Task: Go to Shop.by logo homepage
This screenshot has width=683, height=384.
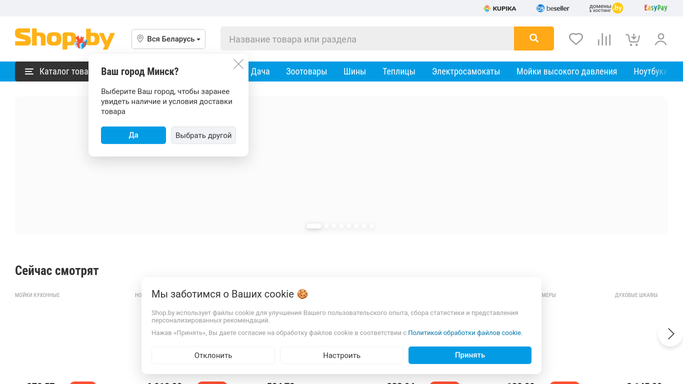Action: point(64,39)
